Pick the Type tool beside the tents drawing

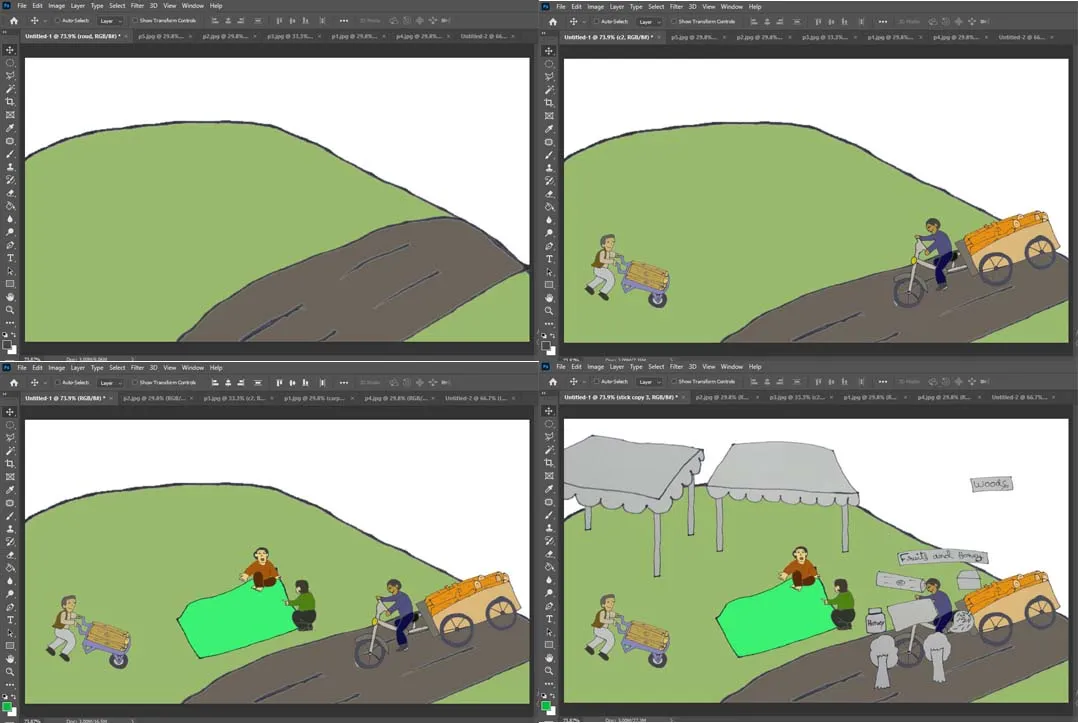[x=549, y=619]
